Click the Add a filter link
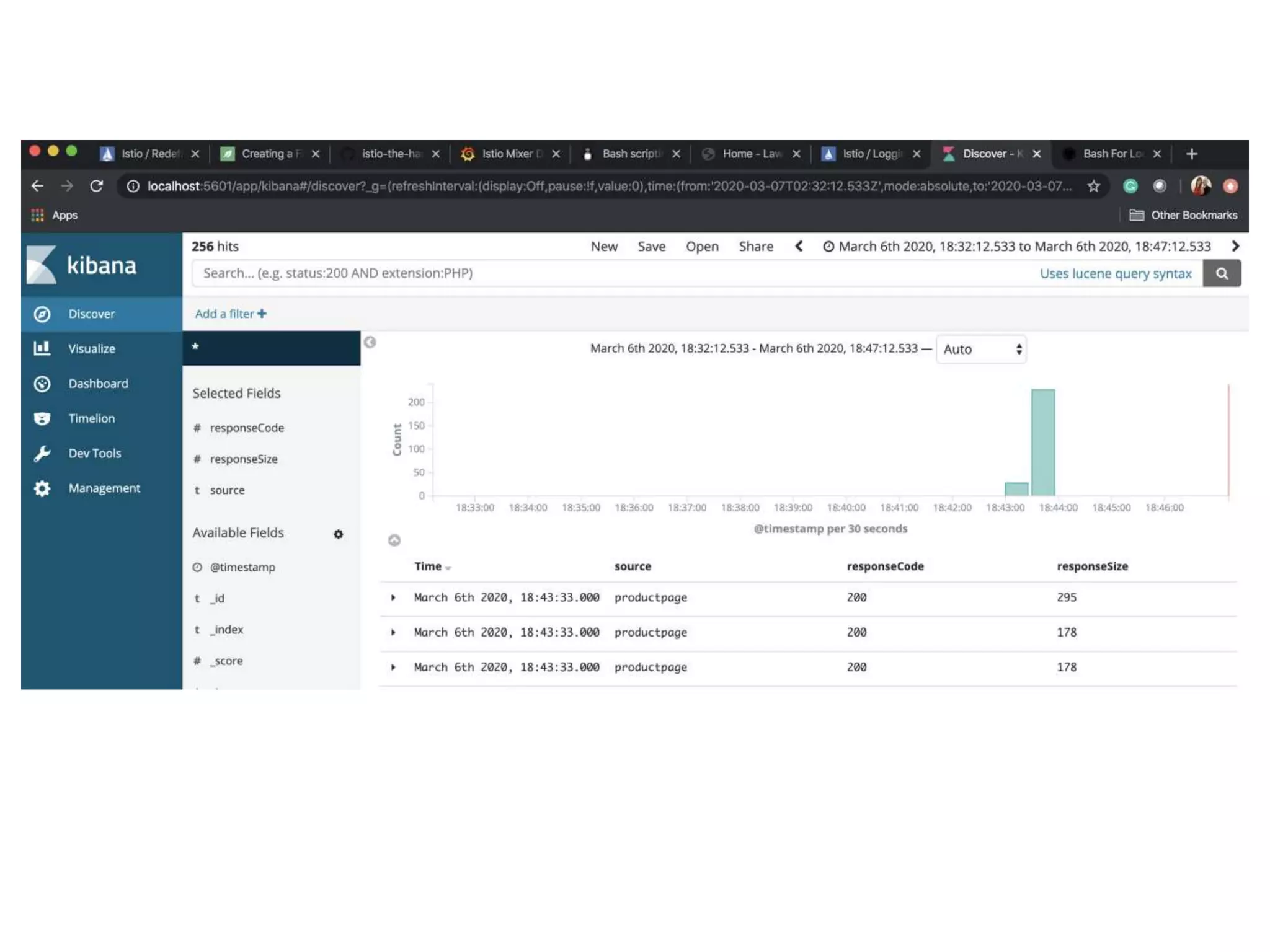This screenshot has width=1270, height=952. point(230,314)
